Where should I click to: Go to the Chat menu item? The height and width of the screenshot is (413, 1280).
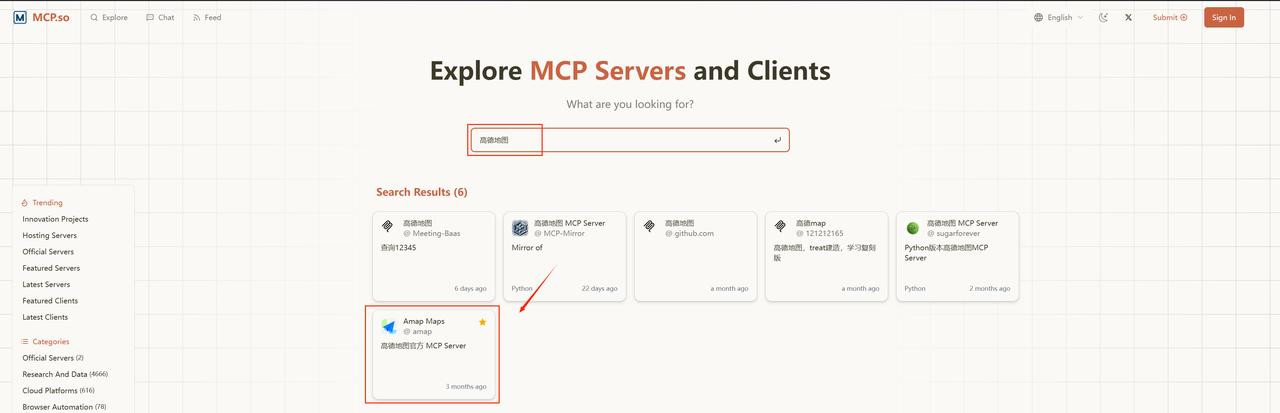coord(160,17)
